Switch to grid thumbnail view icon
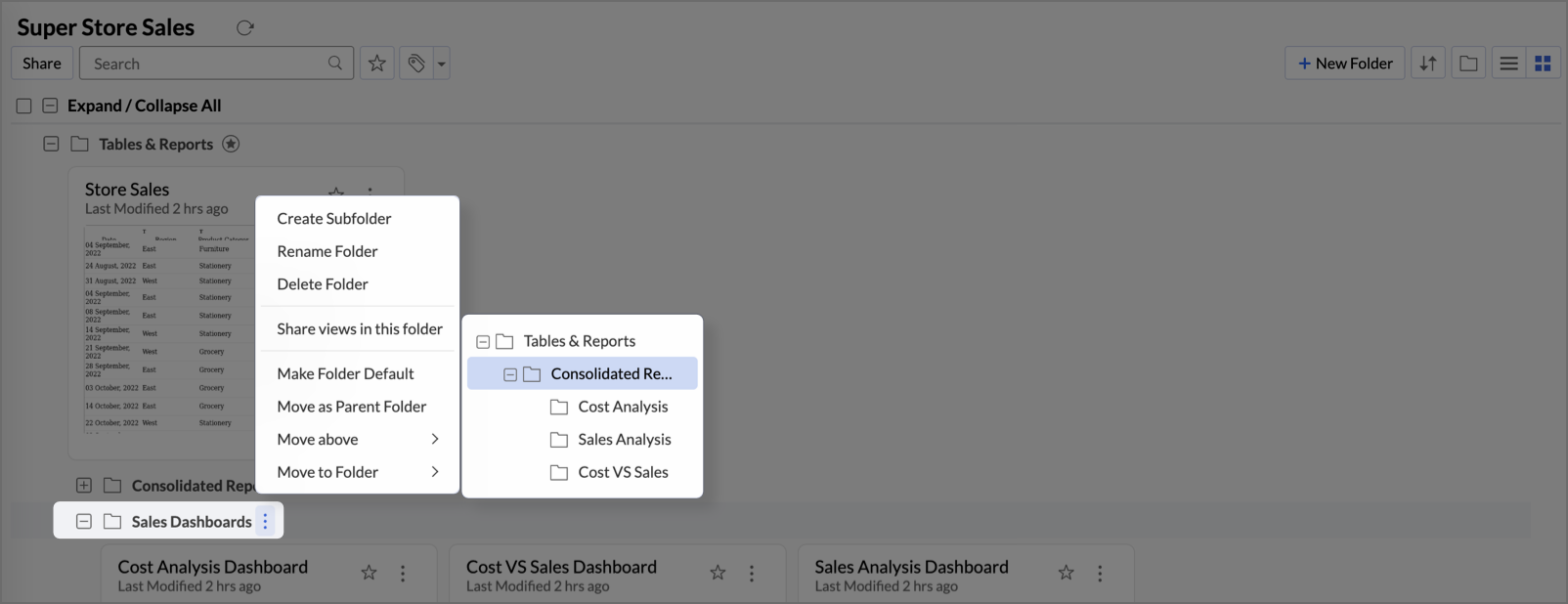 click(x=1543, y=64)
